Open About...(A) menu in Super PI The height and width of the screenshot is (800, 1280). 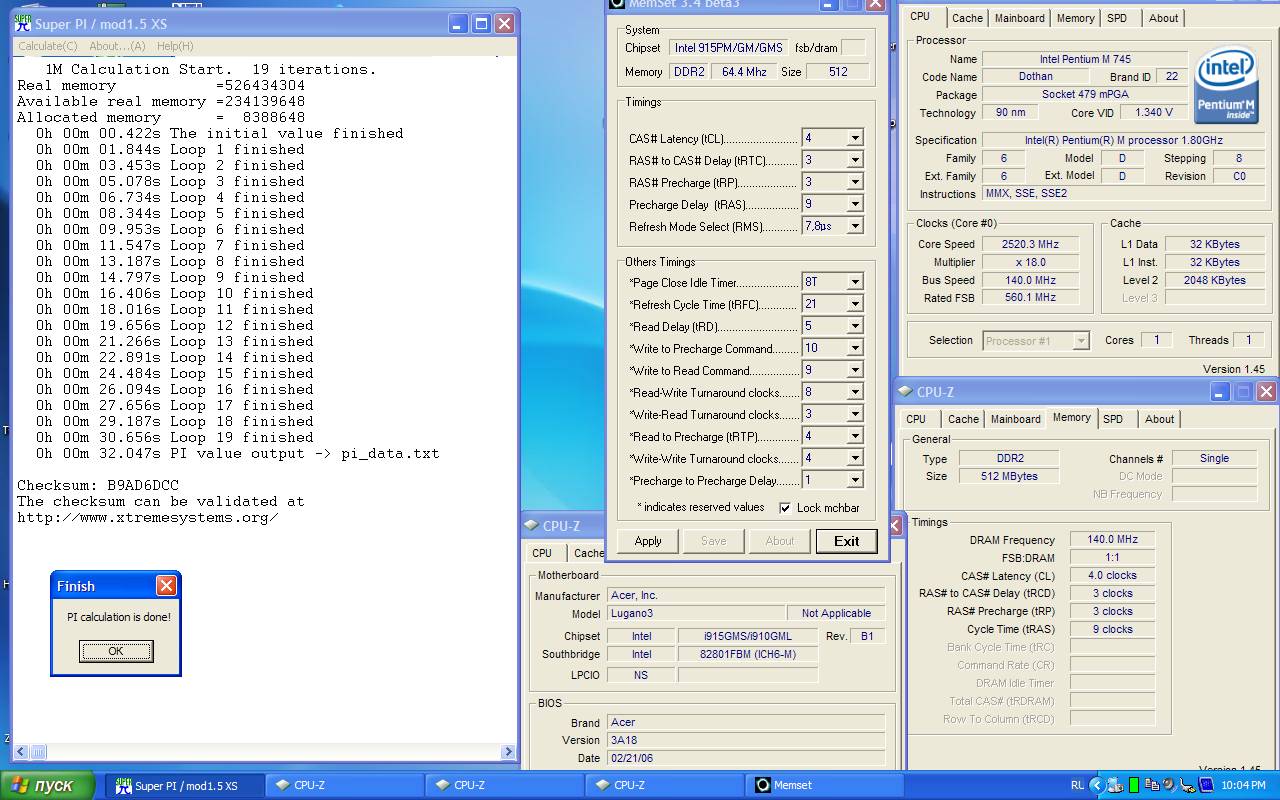(117, 46)
